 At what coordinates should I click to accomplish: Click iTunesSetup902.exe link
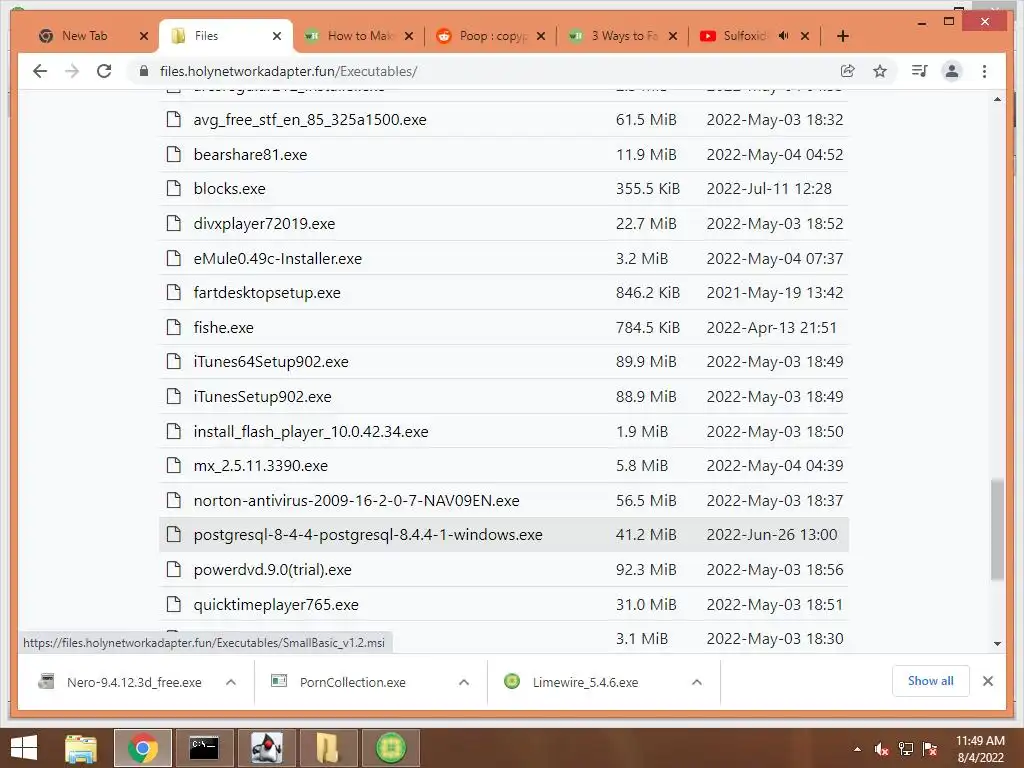pyautogui.click(x=262, y=396)
